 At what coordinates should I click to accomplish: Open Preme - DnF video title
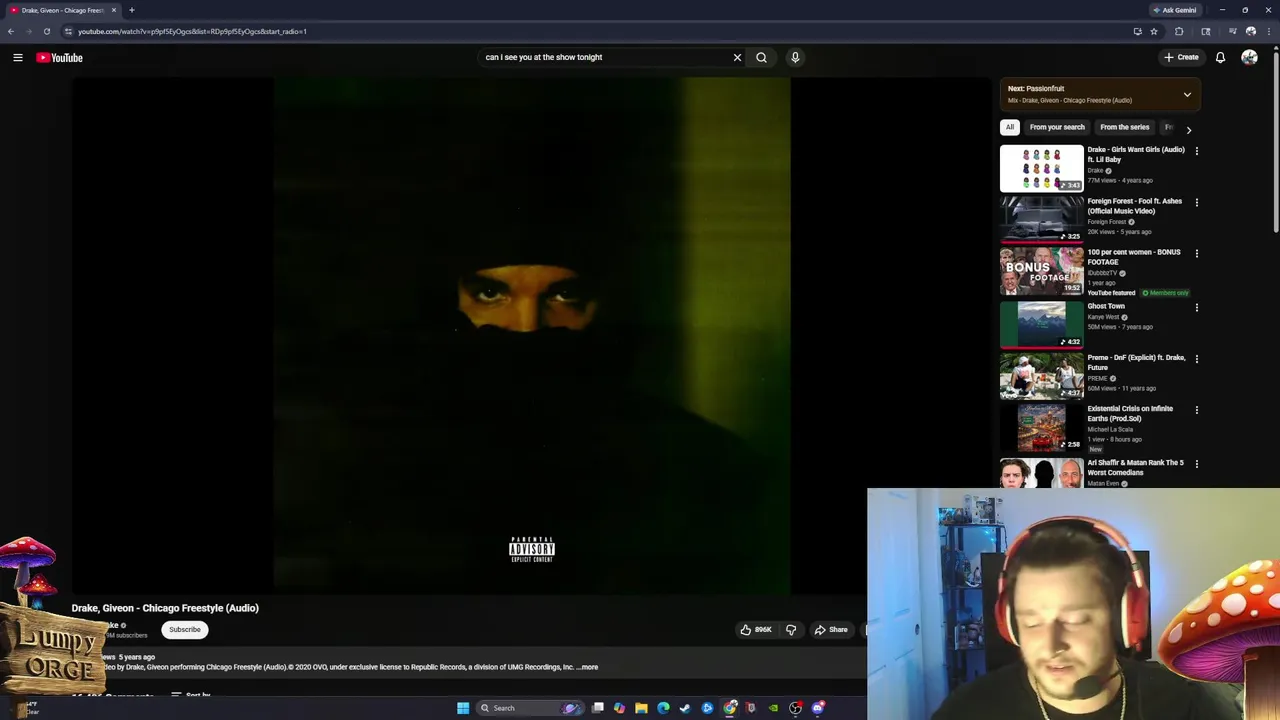point(1136,362)
